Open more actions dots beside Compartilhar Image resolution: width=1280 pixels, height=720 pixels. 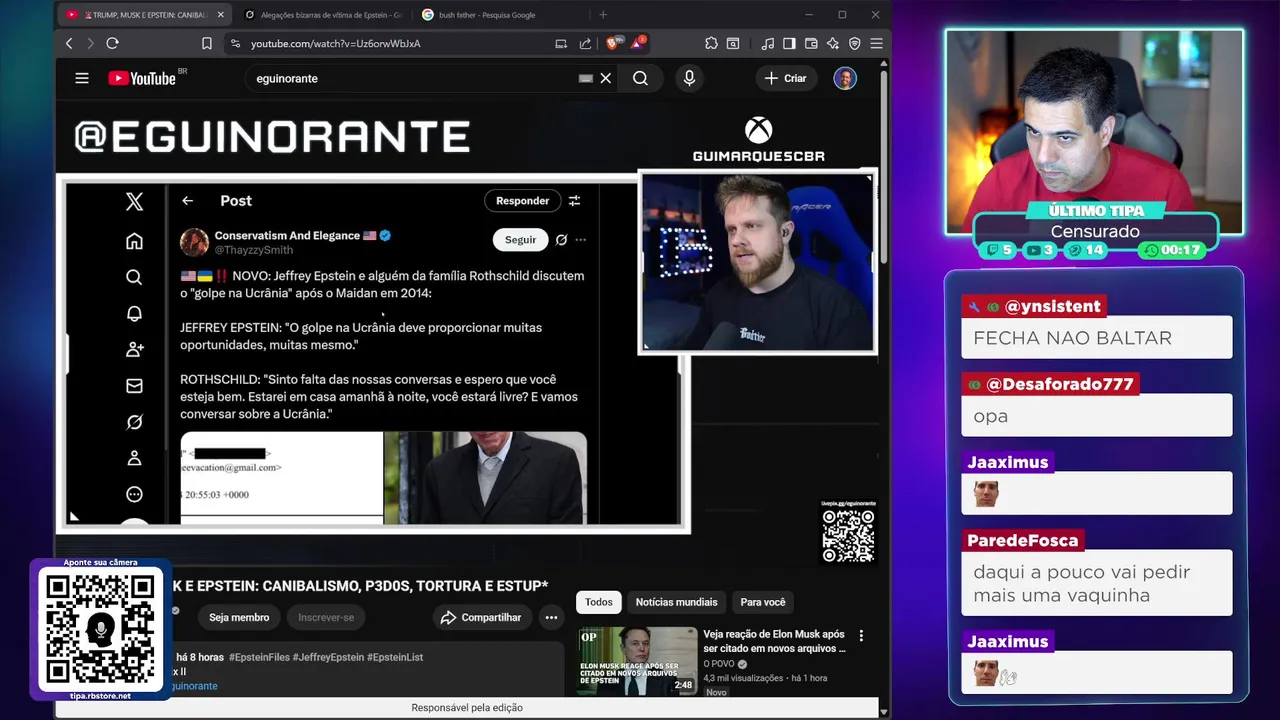pyautogui.click(x=549, y=617)
